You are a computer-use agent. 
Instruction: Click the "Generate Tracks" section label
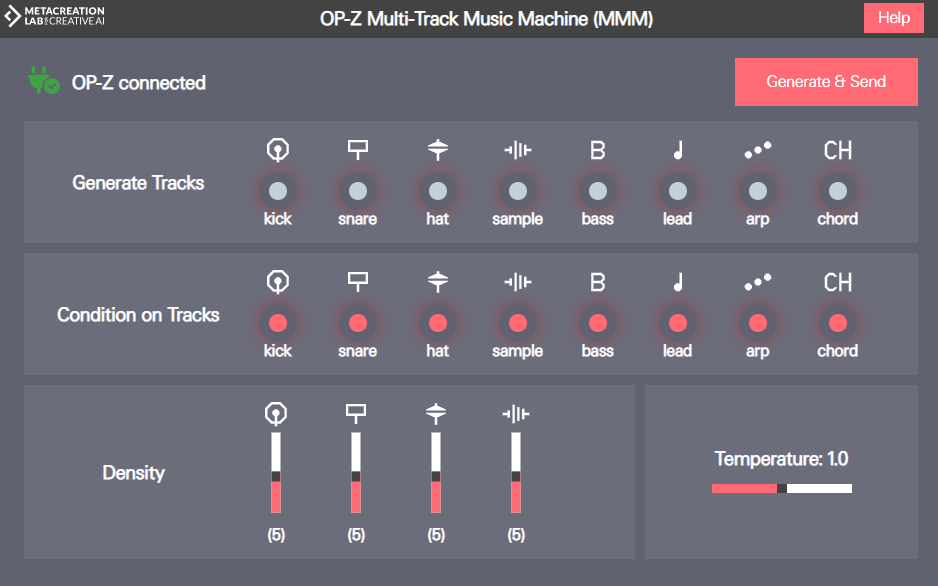[138, 183]
